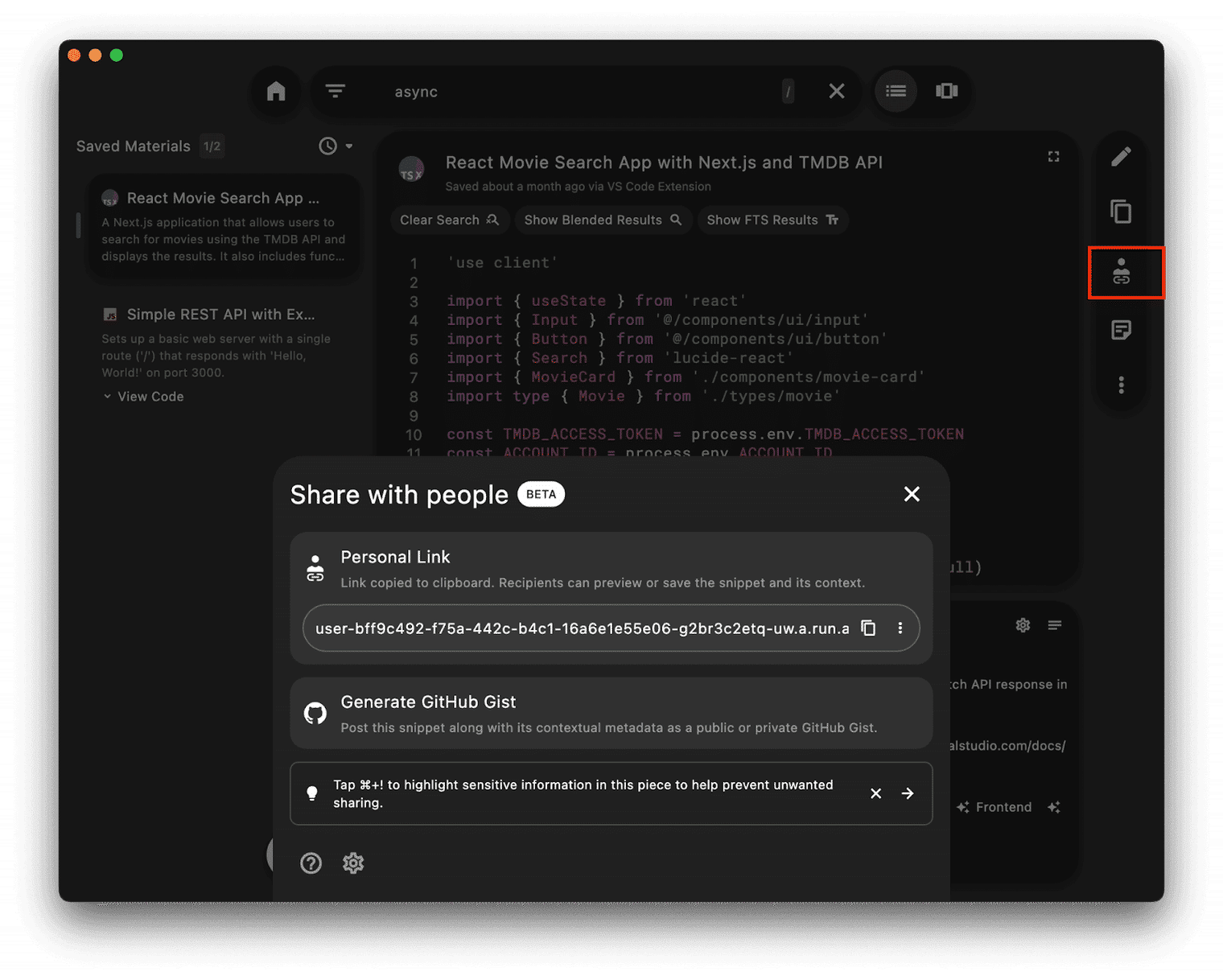Screen dimensions: 1223x980
Task: Open the sidebar more options menu
Action: (x=1121, y=385)
